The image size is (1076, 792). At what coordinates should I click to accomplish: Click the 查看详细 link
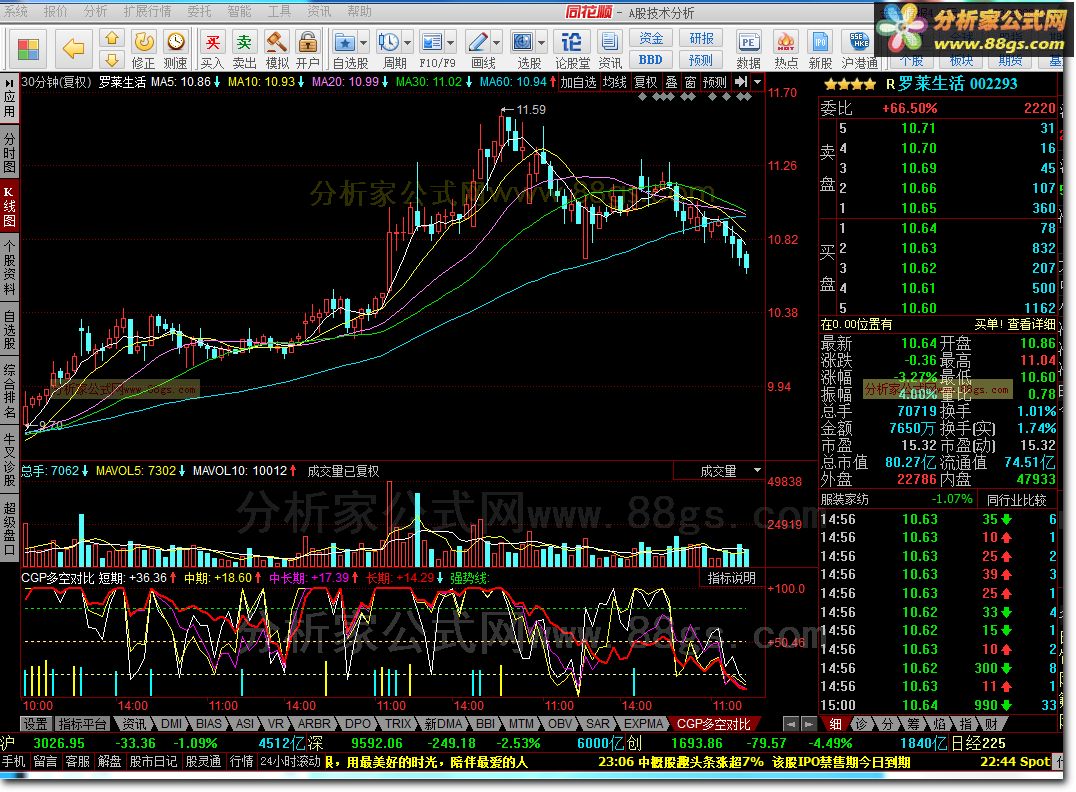(1031, 324)
